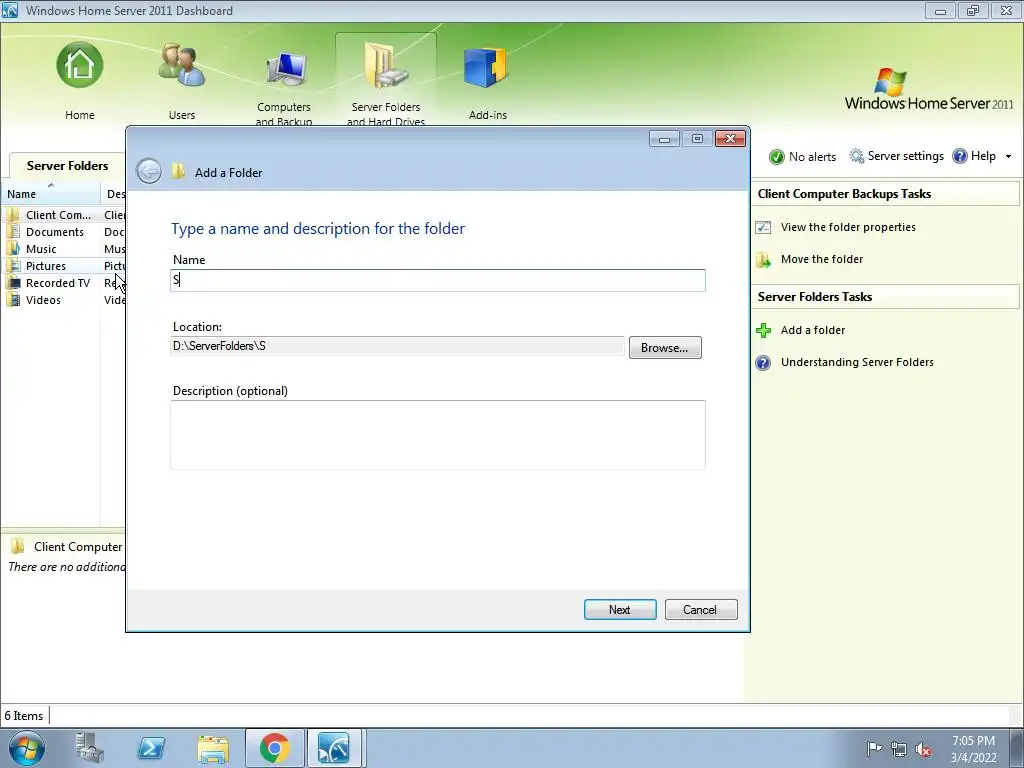Click the Browse... button
The height and width of the screenshot is (768, 1024).
pos(665,347)
